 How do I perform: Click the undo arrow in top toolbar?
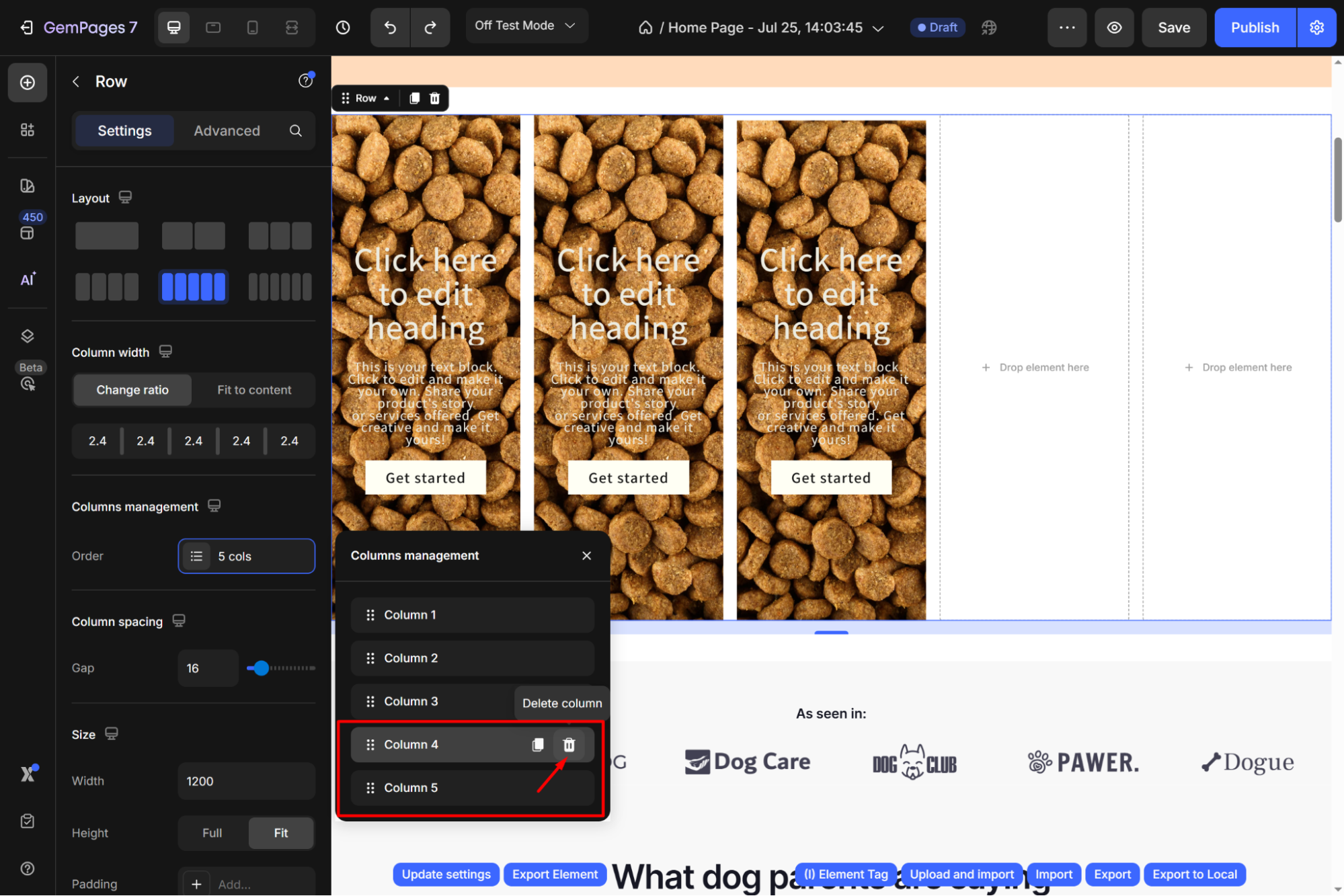coord(390,28)
